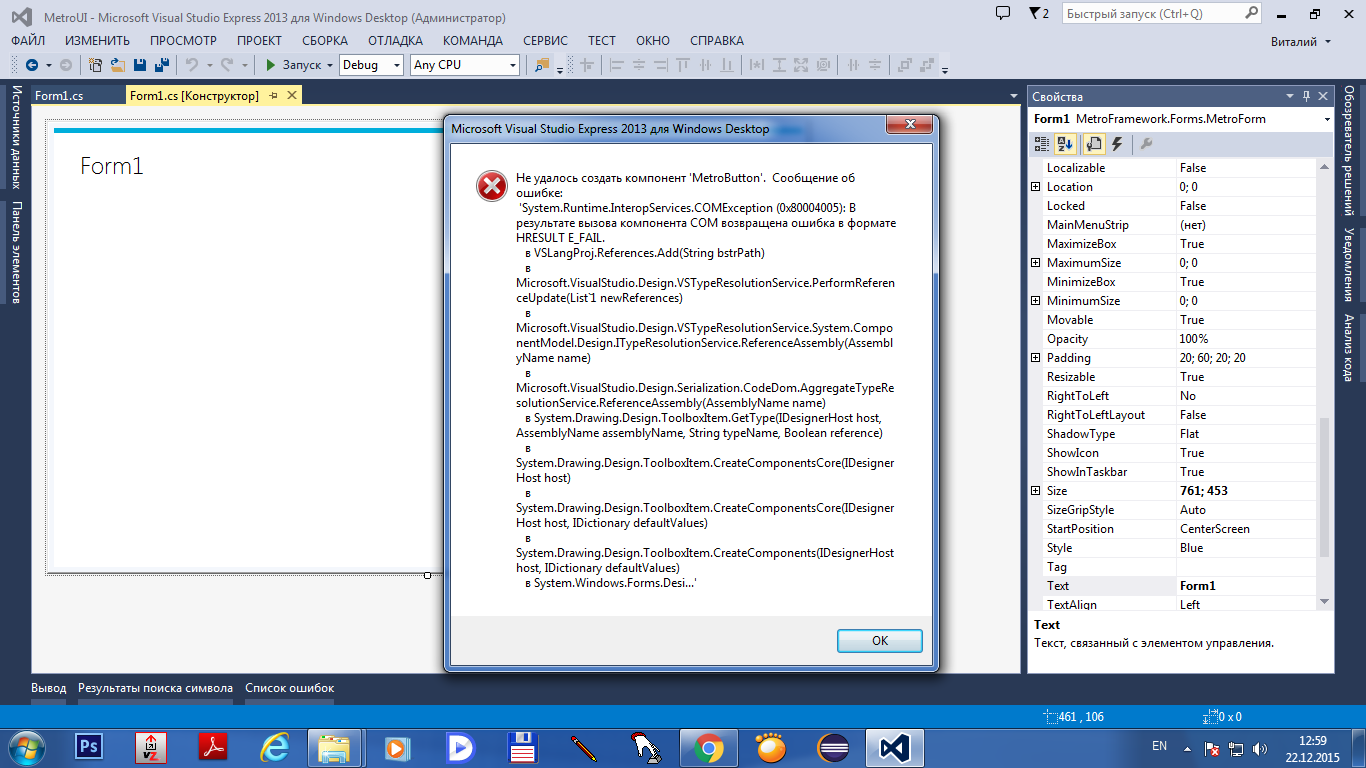The image size is (1366, 768).
Task: Toggle Alphabetical property sorting
Action: click(x=1065, y=144)
